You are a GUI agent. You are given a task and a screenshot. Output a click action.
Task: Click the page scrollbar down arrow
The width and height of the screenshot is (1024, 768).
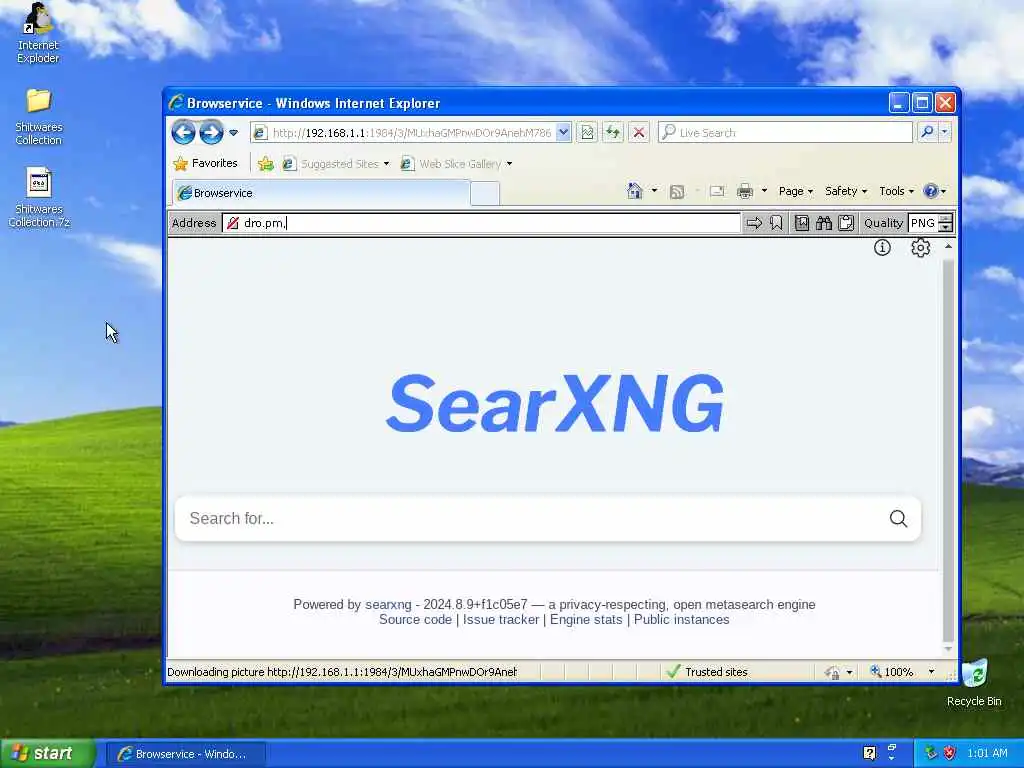coord(948,649)
